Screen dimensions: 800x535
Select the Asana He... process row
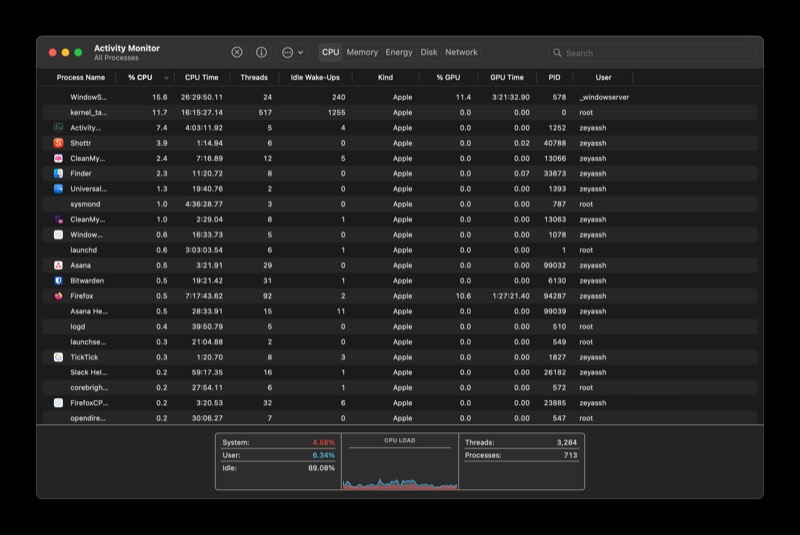[399, 311]
